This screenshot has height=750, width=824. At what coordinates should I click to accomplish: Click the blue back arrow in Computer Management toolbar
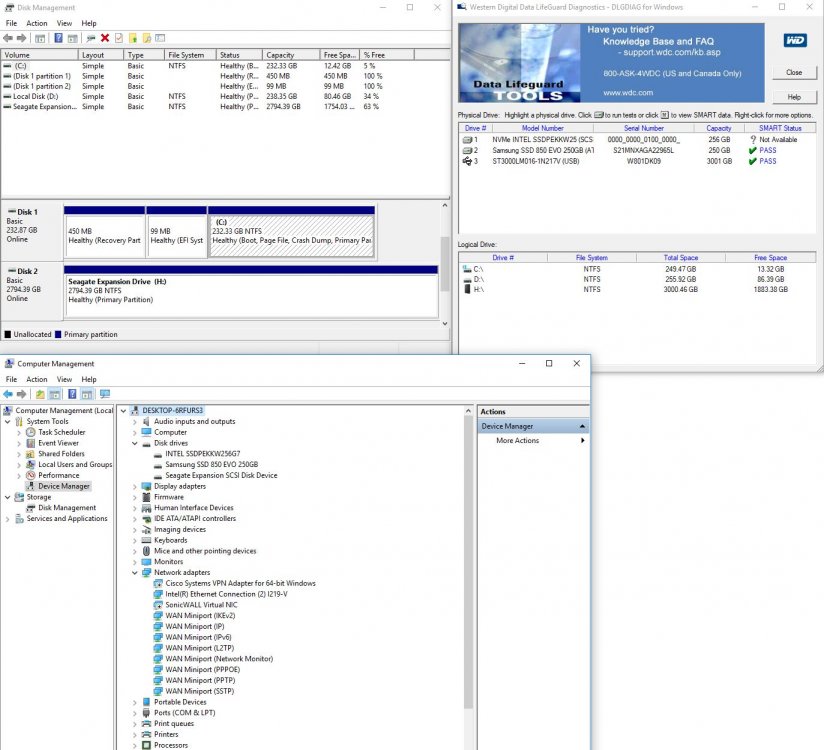(x=8, y=394)
